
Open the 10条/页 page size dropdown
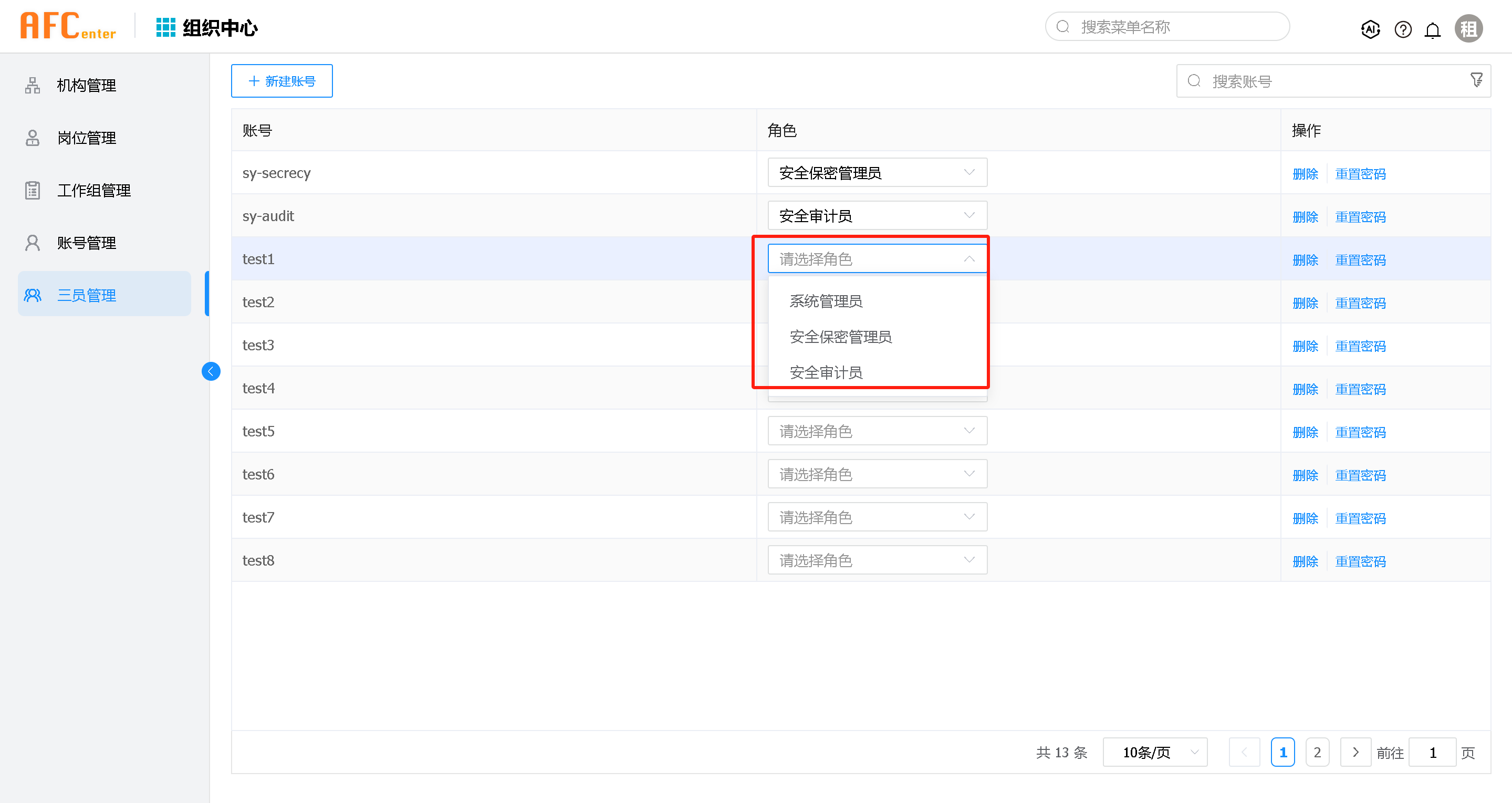(1154, 752)
